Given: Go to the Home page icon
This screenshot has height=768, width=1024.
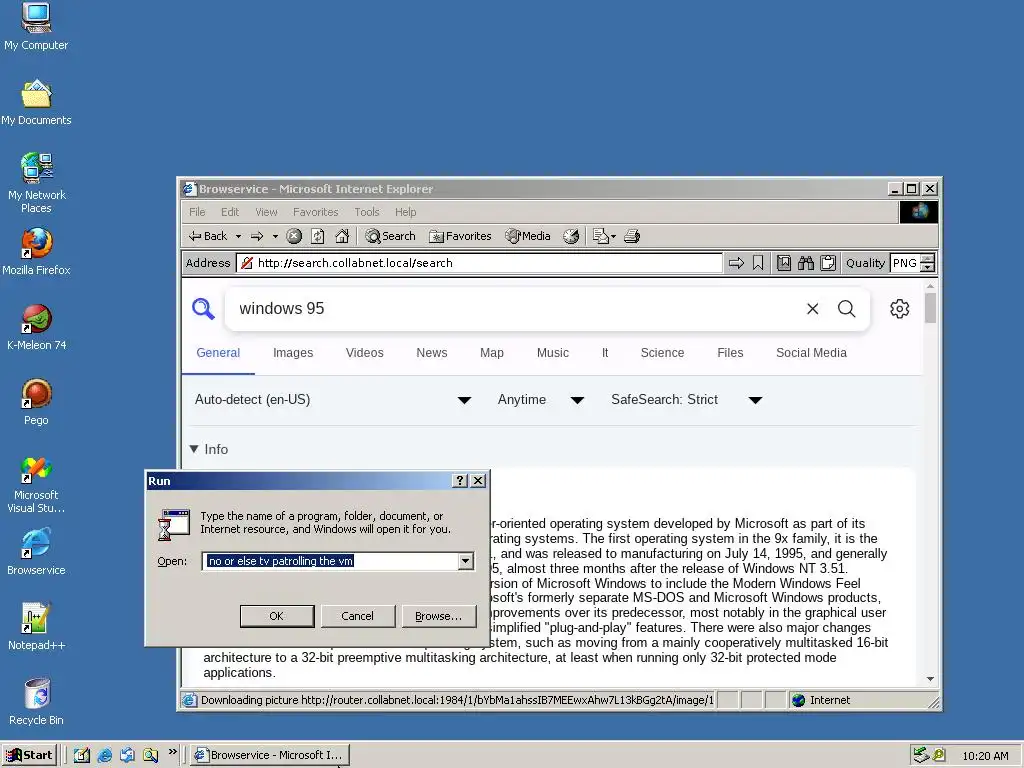Looking at the screenshot, I should (342, 236).
